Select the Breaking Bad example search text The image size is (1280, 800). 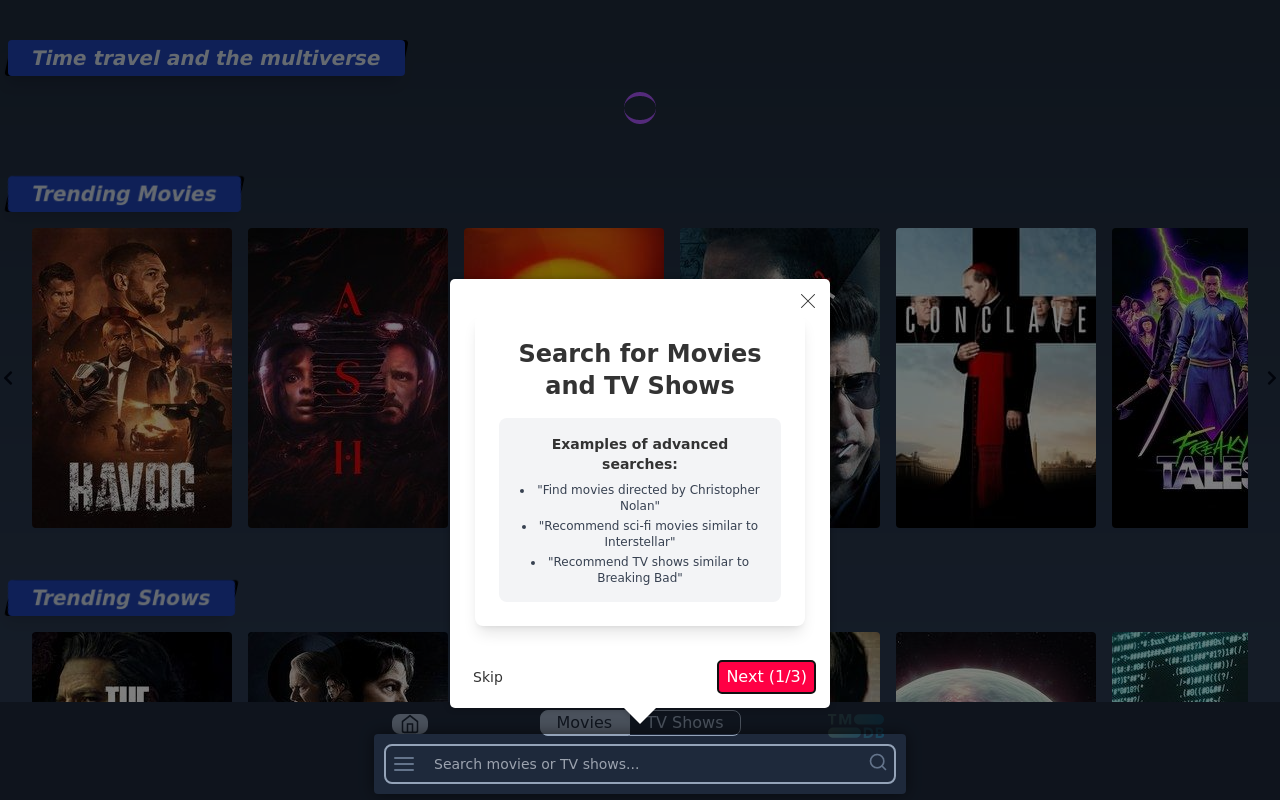point(648,570)
